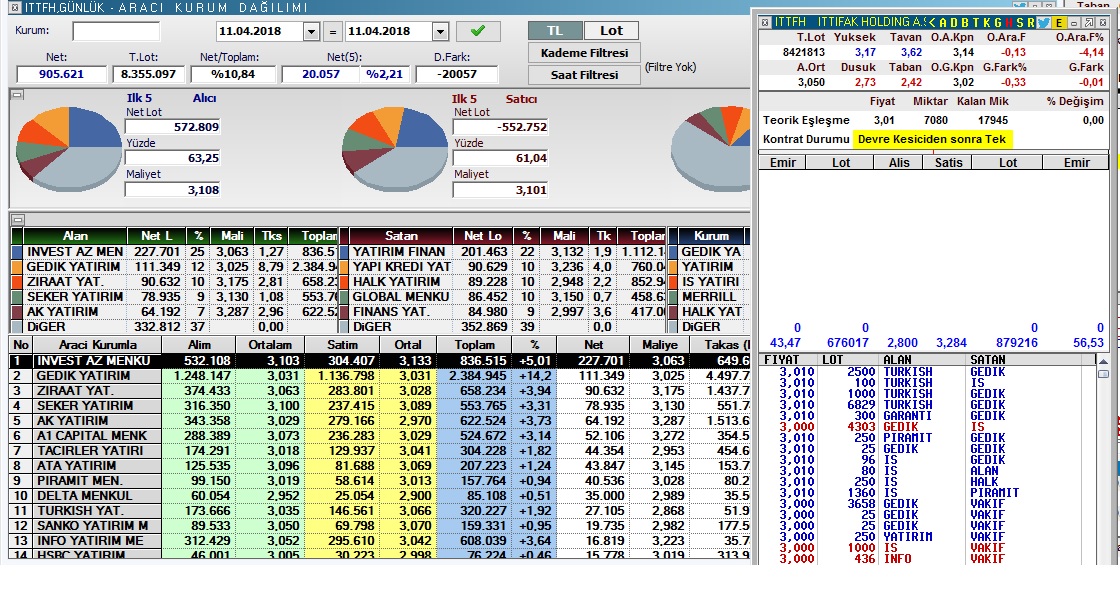Sort by Alim column header
Image resolution: width=1120 pixels, height=614 pixels.
[x=199, y=345]
